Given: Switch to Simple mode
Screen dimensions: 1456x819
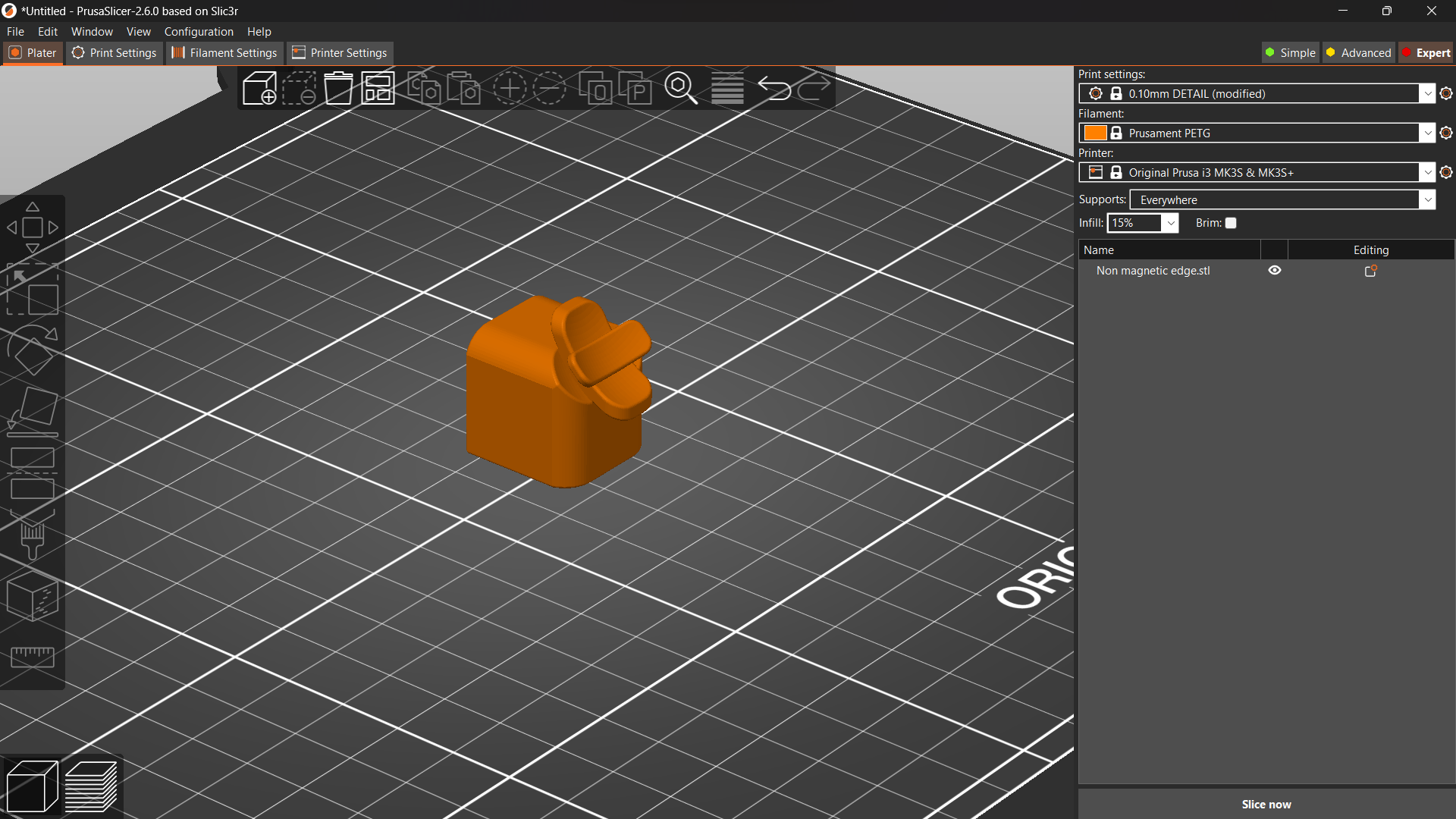Looking at the screenshot, I should point(1290,52).
